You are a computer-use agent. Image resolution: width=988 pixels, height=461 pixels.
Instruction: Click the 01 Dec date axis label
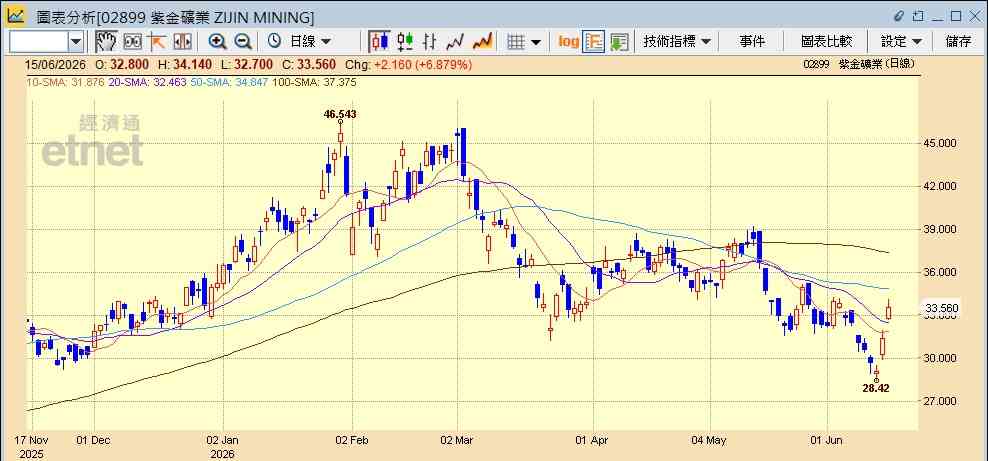(x=93, y=440)
